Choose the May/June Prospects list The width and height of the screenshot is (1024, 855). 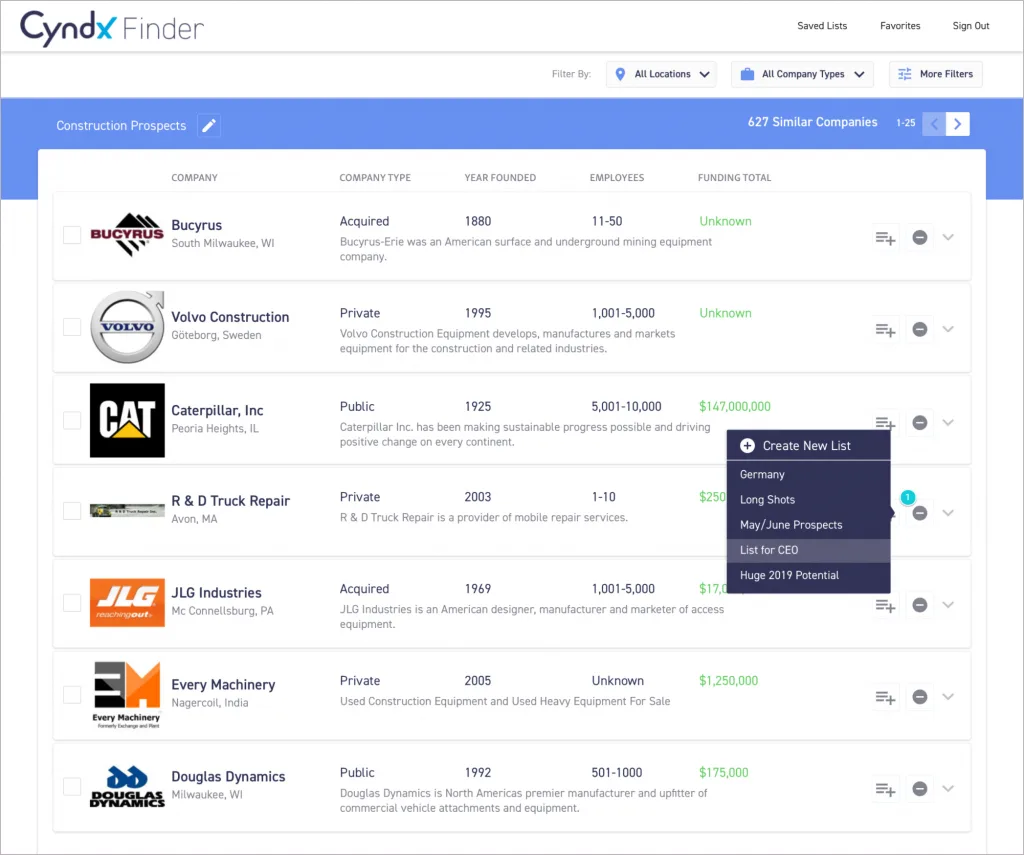(x=808, y=524)
